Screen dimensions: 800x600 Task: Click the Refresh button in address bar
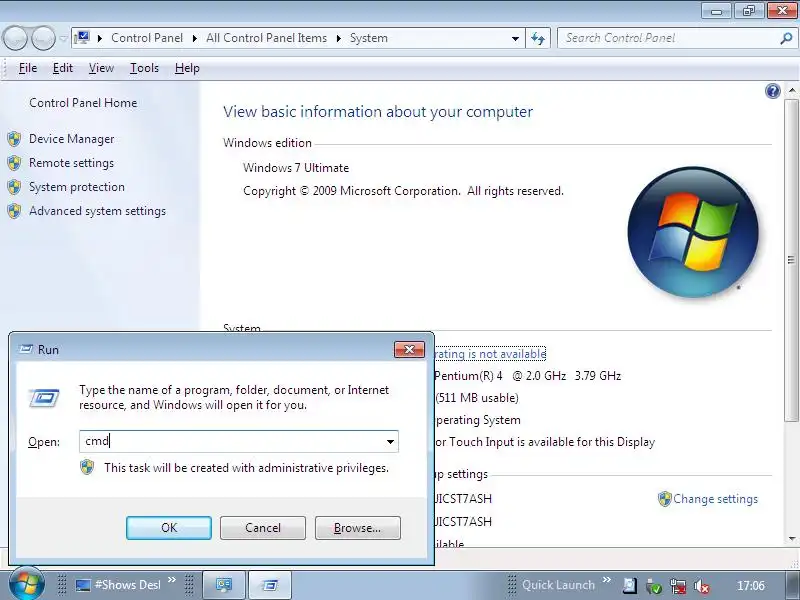point(538,38)
